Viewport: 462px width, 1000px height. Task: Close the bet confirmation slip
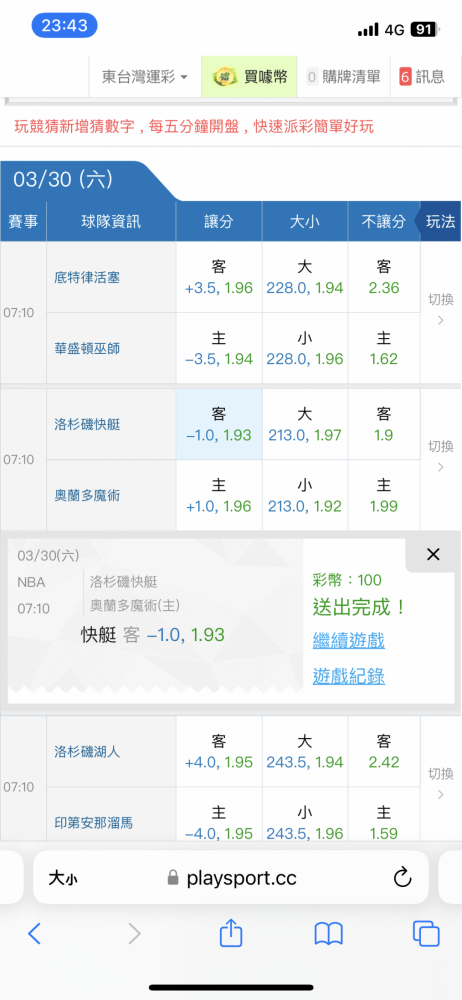click(433, 555)
